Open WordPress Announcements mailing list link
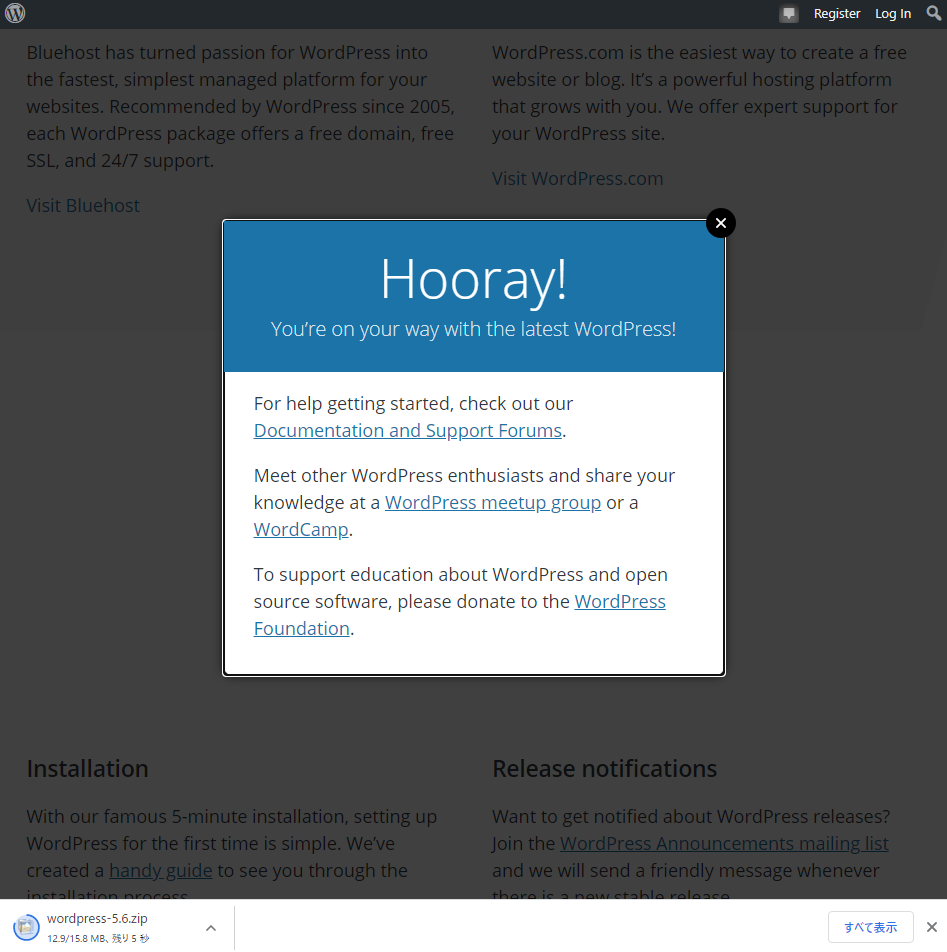The height and width of the screenshot is (952, 947). [x=724, y=844]
